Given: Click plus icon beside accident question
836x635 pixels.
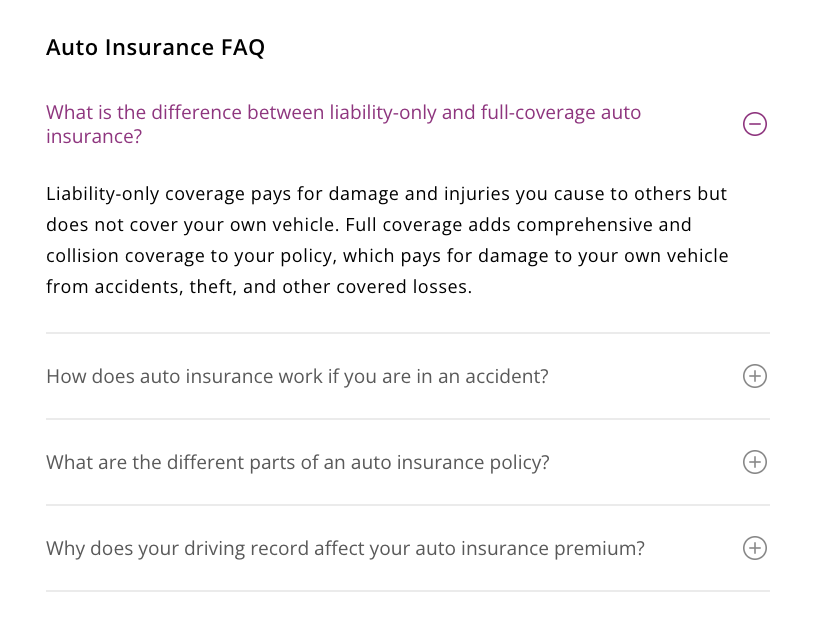Looking at the screenshot, I should pyautogui.click(x=755, y=376).
